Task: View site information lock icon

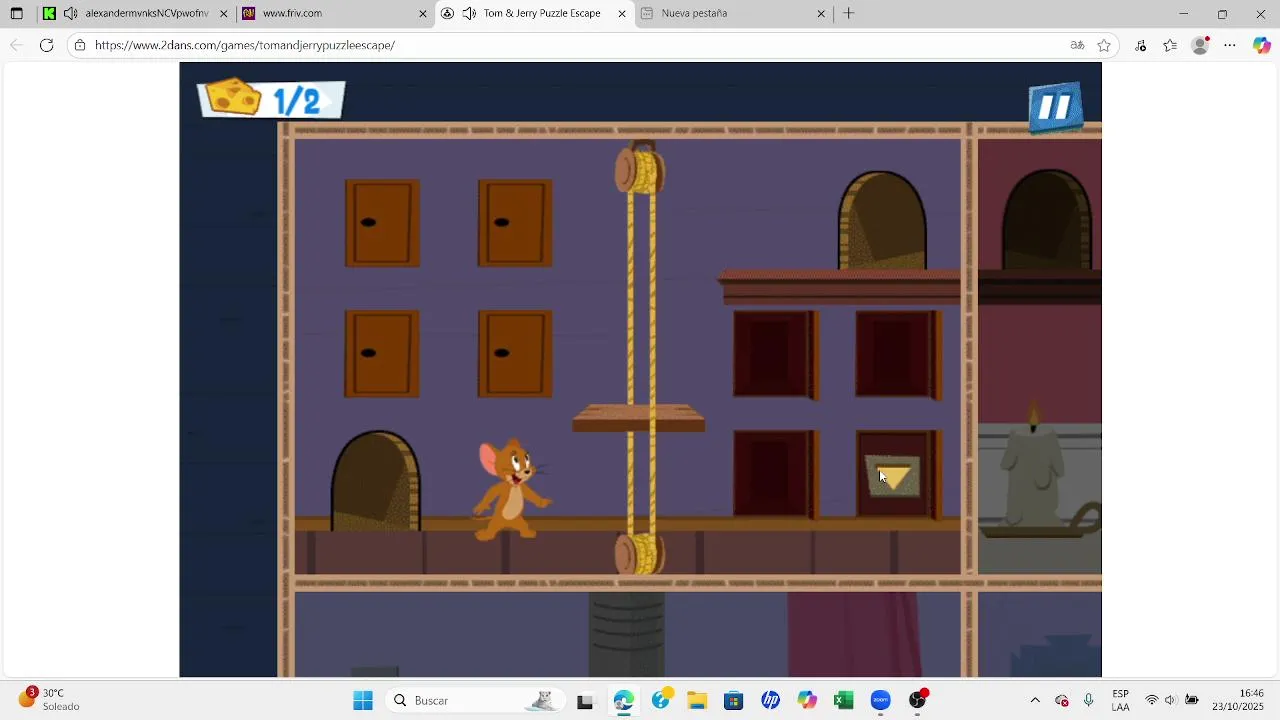Action: tap(80, 45)
